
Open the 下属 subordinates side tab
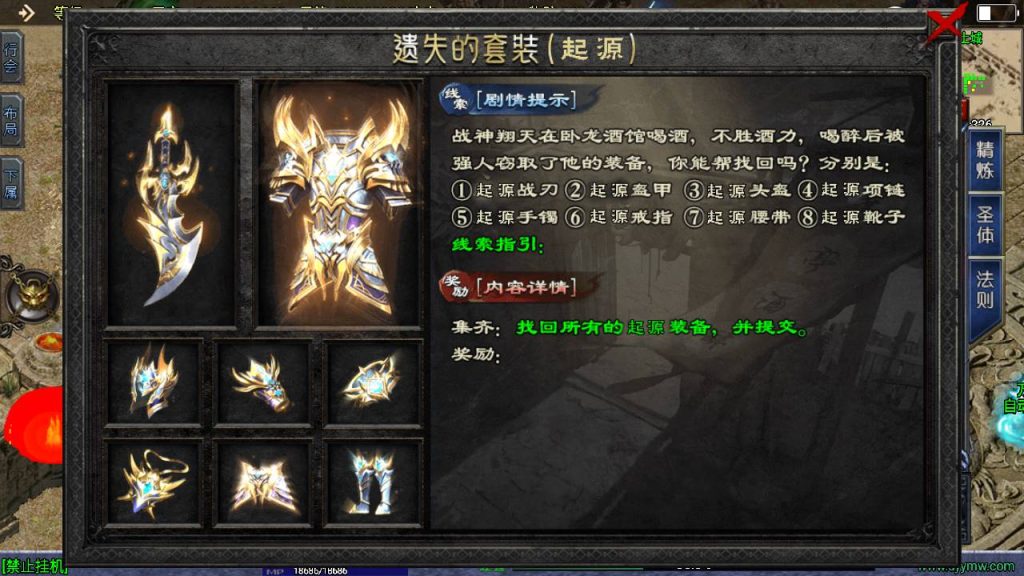[11, 184]
